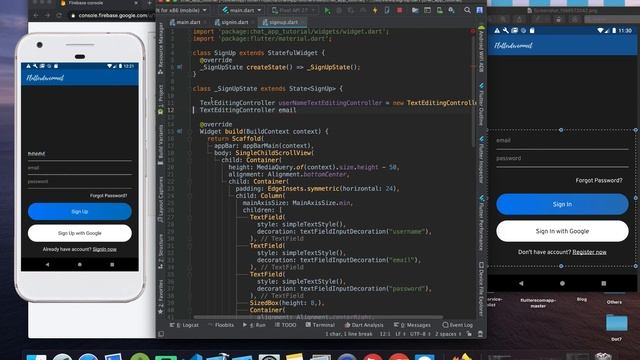Tap recents square on Sign In emulator
This screenshot has height=360, width=640.
(603, 283)
